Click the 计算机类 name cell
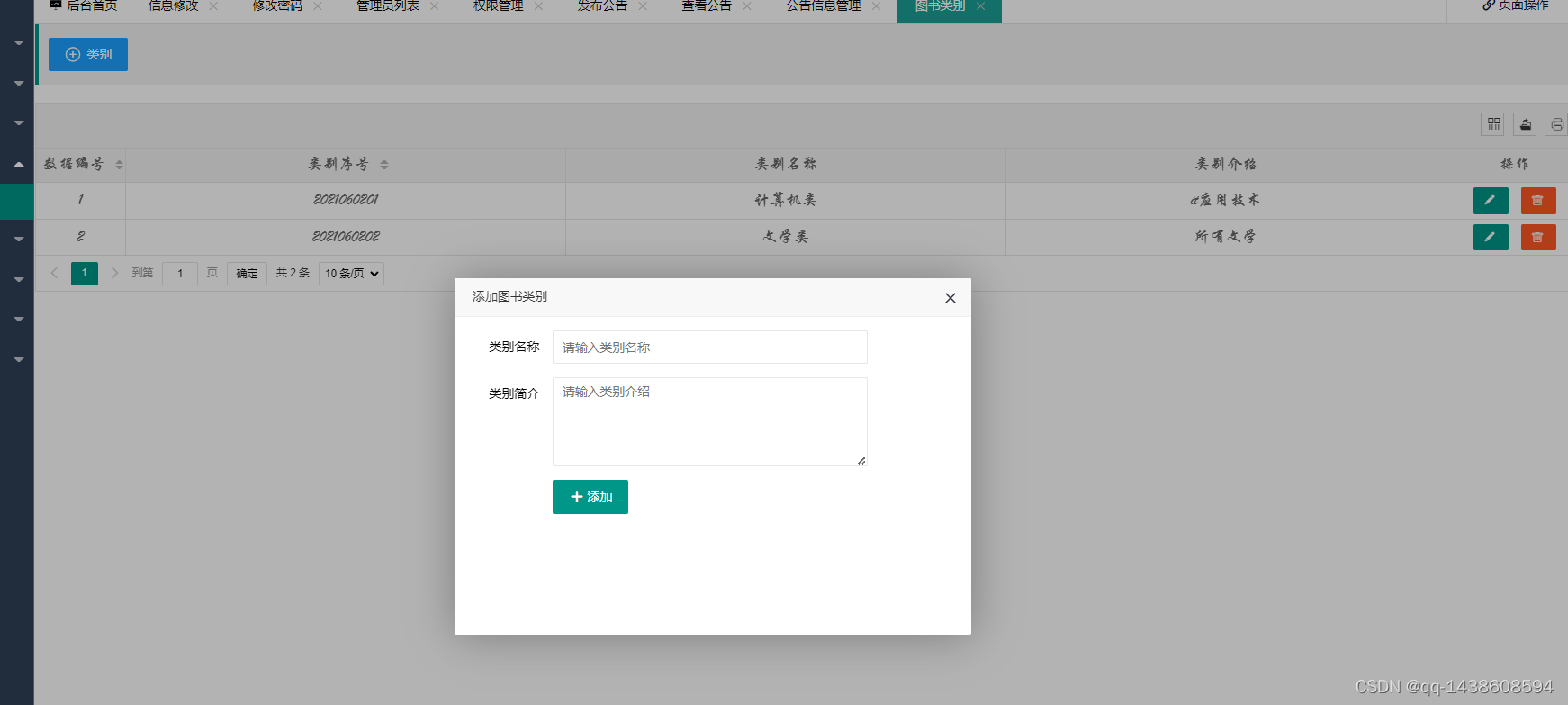The image size is (1568, 705). point(786,201)
